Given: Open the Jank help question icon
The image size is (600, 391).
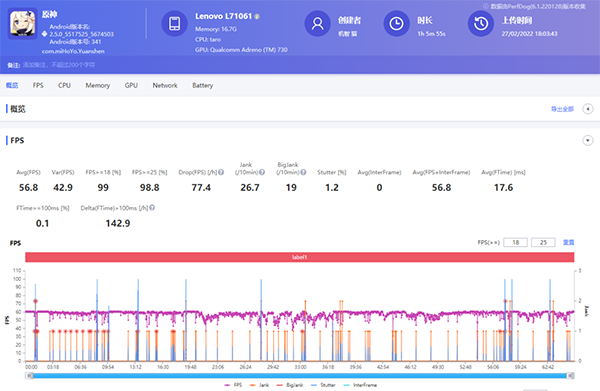Looking at the screenshot, I should (262, 173).
